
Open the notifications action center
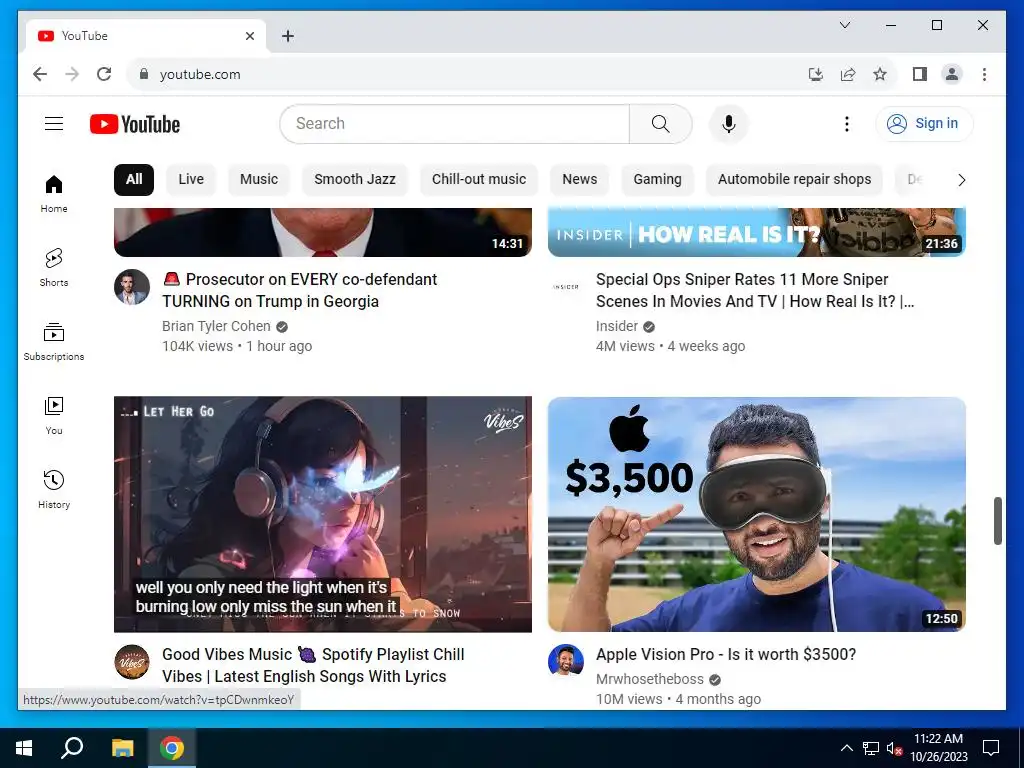point(991,748)
